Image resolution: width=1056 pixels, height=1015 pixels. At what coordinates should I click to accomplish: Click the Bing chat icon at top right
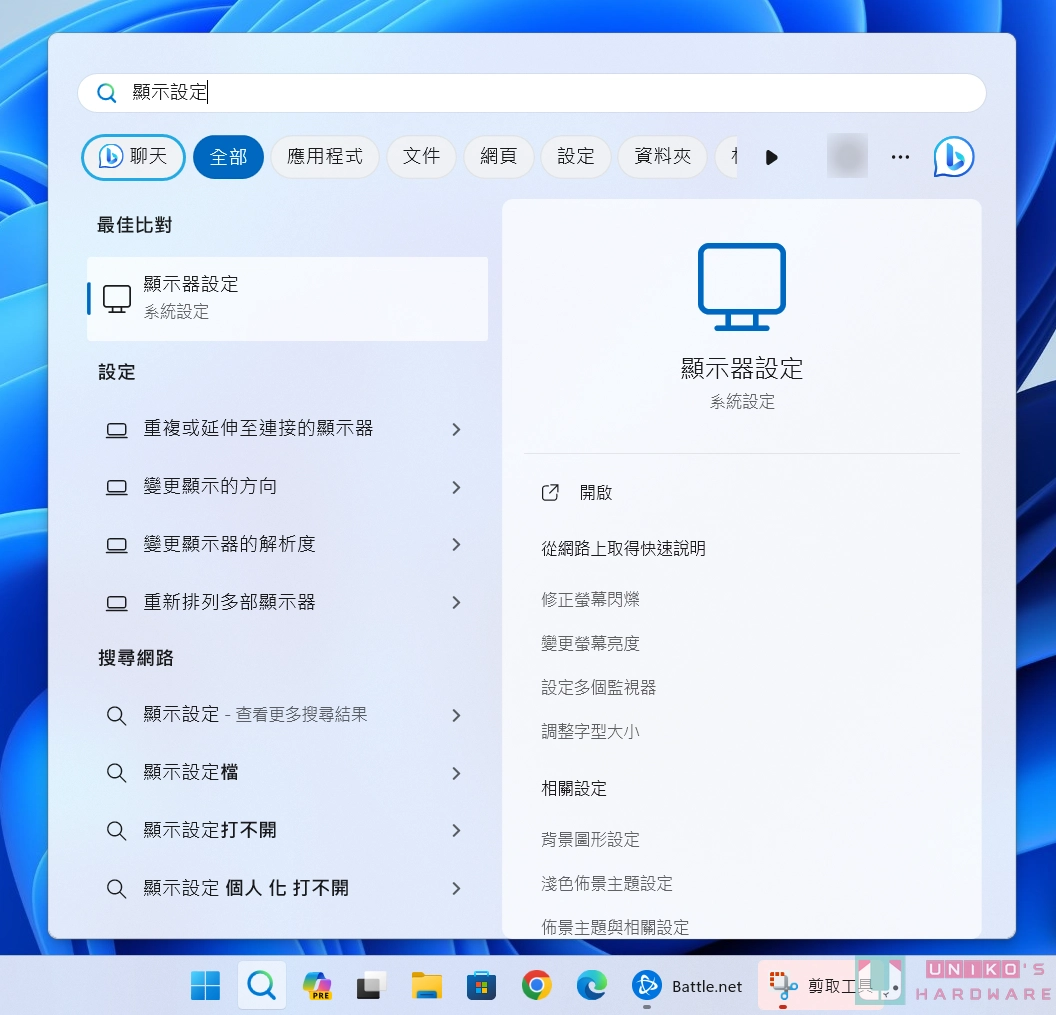(x=954, y=157)
